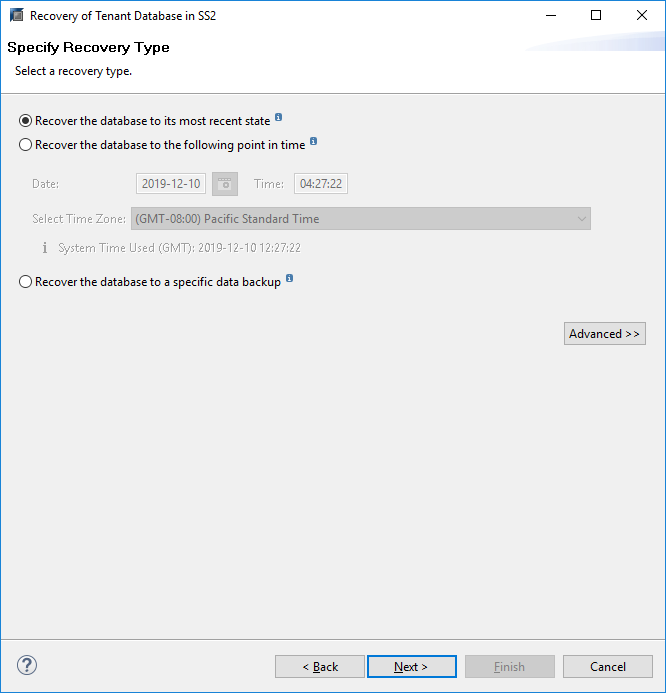Maximize the recovery dialog window

point(596,16)
